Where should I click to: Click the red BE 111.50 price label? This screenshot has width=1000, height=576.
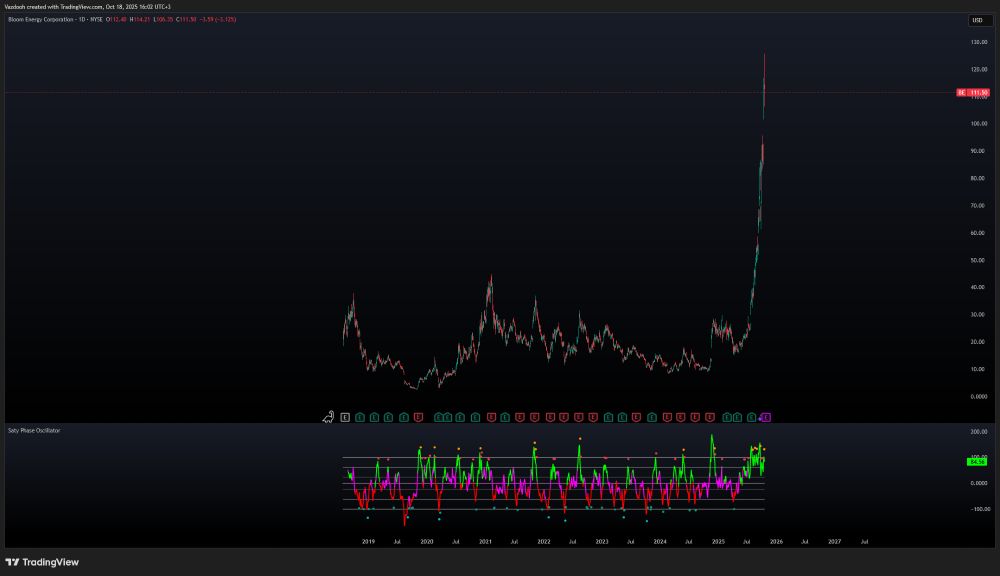pos(973,92)
